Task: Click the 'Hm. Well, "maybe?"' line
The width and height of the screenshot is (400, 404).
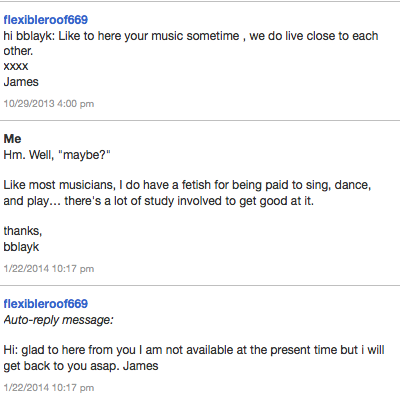Action: point(57,155)
